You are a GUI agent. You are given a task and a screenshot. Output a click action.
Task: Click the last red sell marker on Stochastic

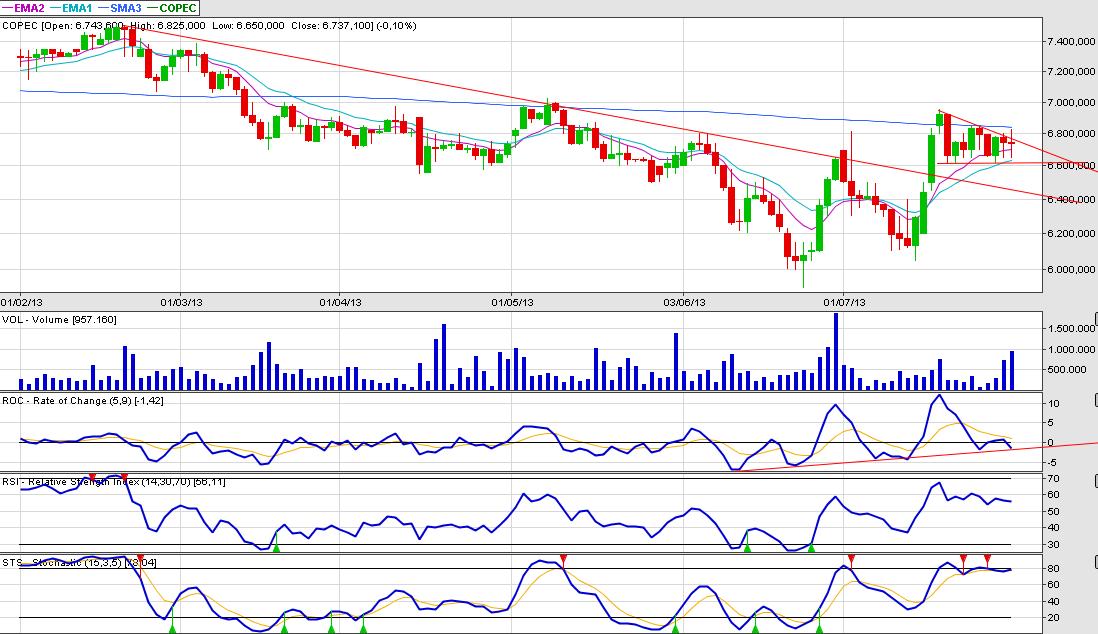click(x=987, y=558)
